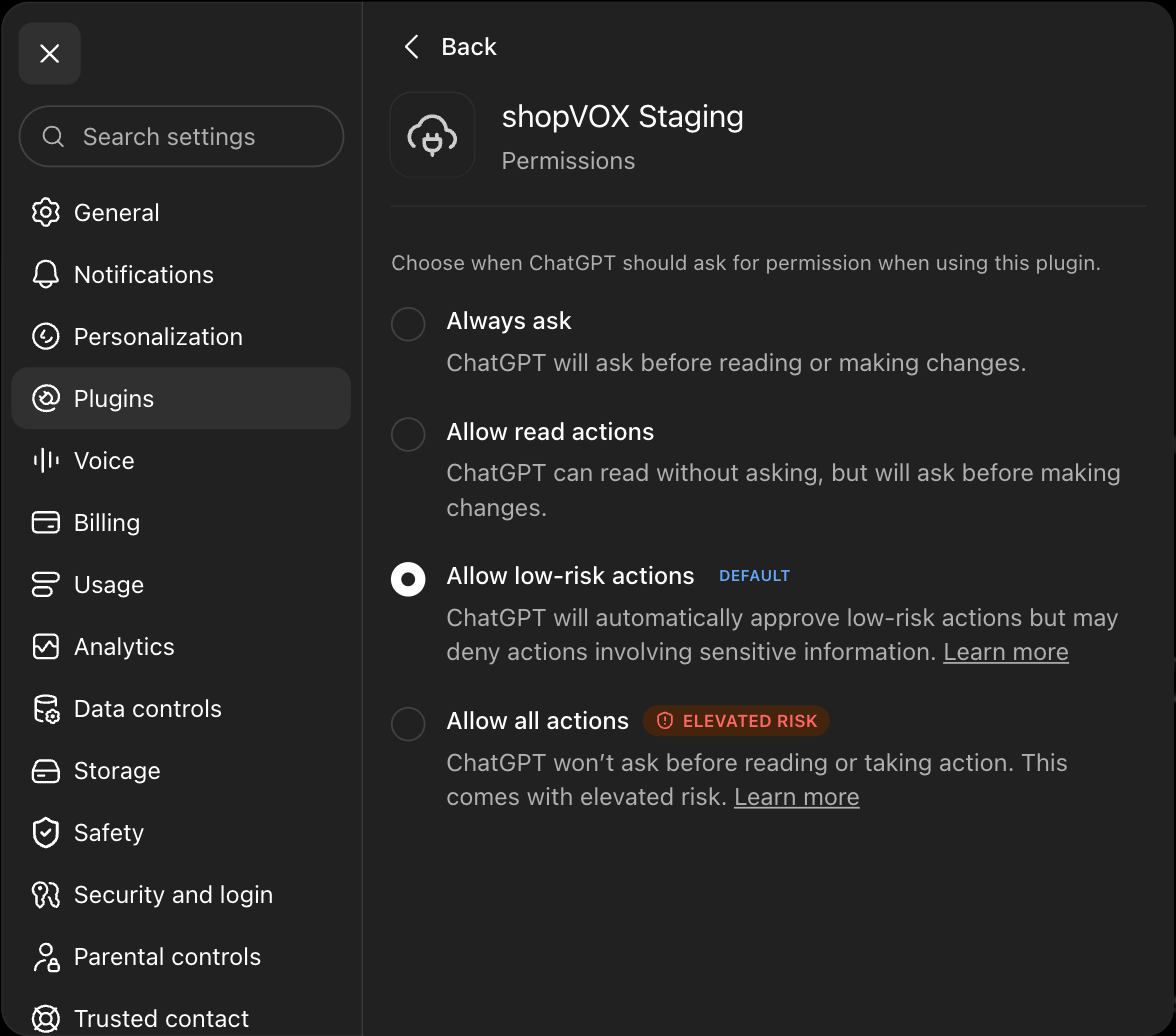This screenshot has height=1036, width=1176.
Task: Select the Always ask radio button
Action: click(x=408, y=324)
